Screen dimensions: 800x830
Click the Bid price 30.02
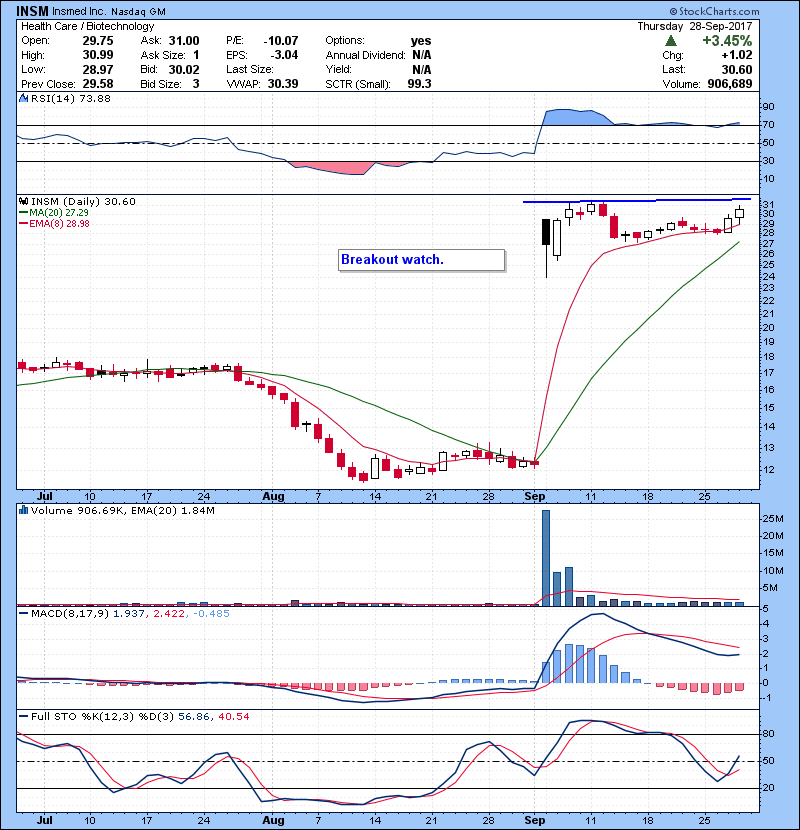point(184,69)
